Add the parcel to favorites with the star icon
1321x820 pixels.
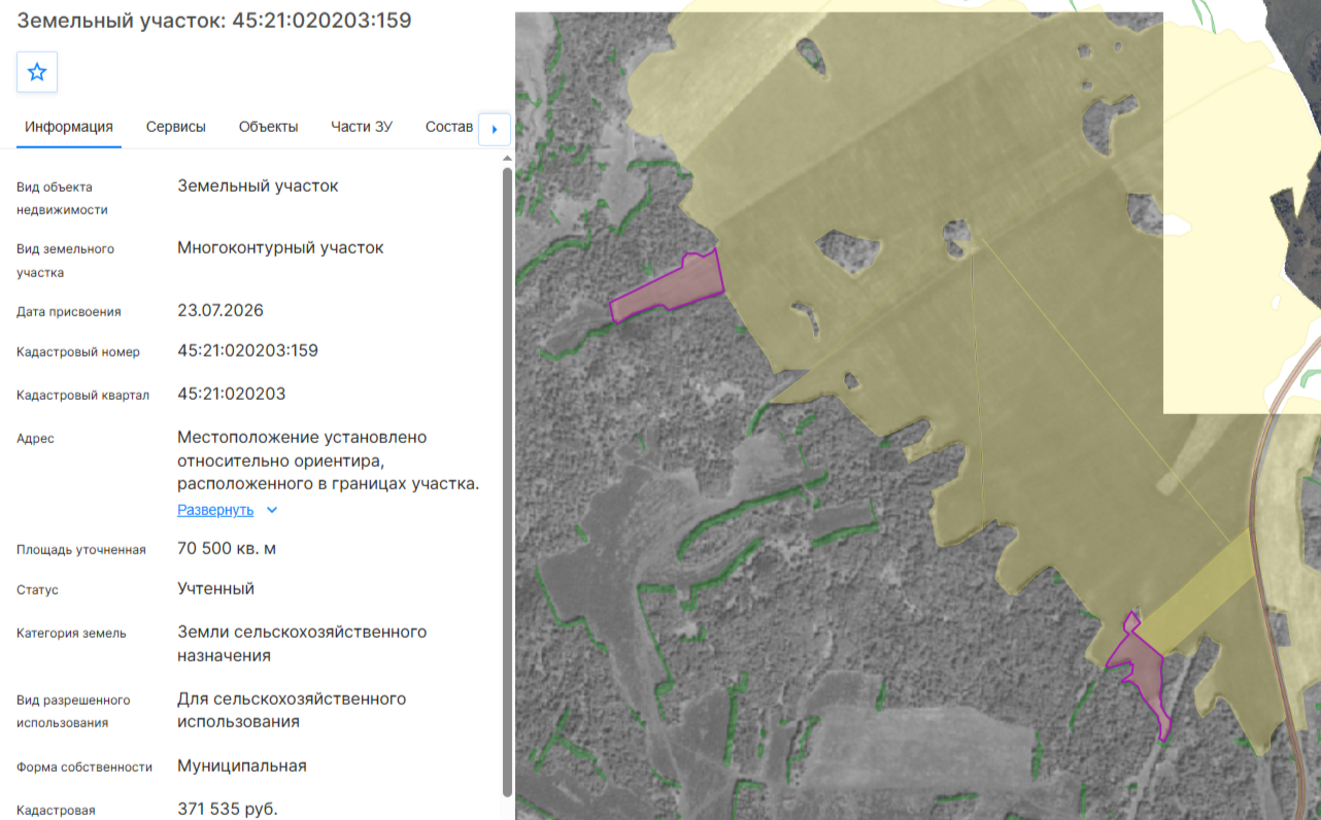[37, 72]
